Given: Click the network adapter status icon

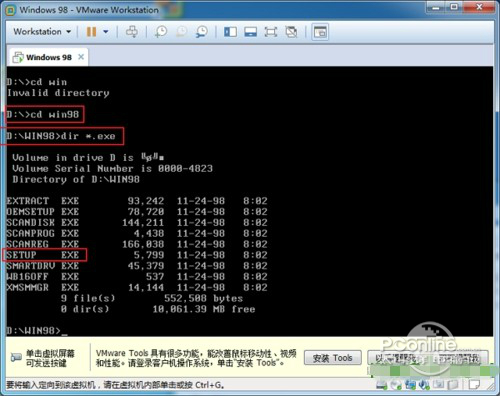Looking at the screenshot, I should 410,385.
